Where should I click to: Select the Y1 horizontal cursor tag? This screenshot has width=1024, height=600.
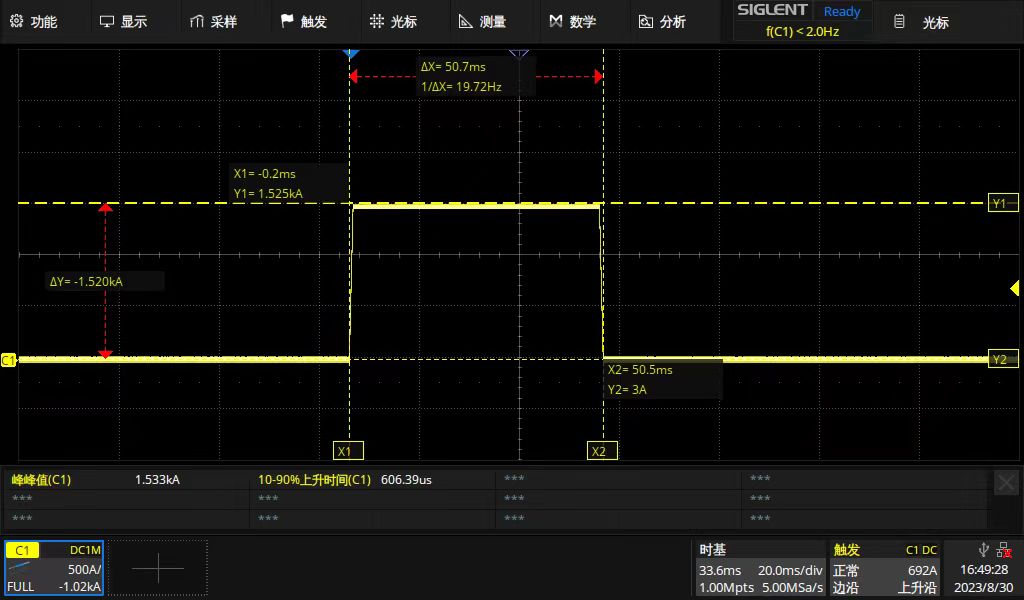pos(1000,203)
